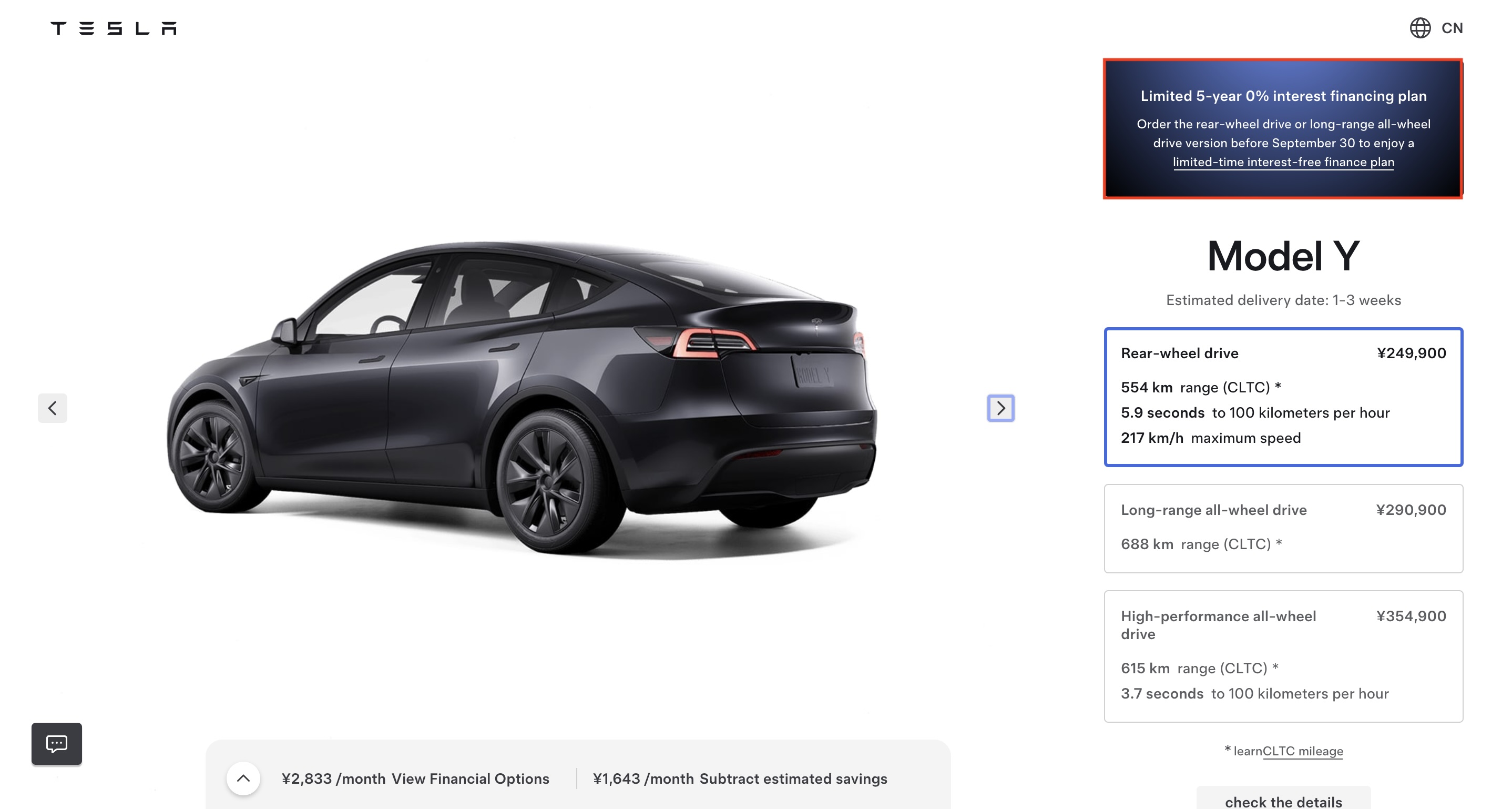The image size is (1512, 809).
Task: Open the chat support icon
Action: point(57,743)
